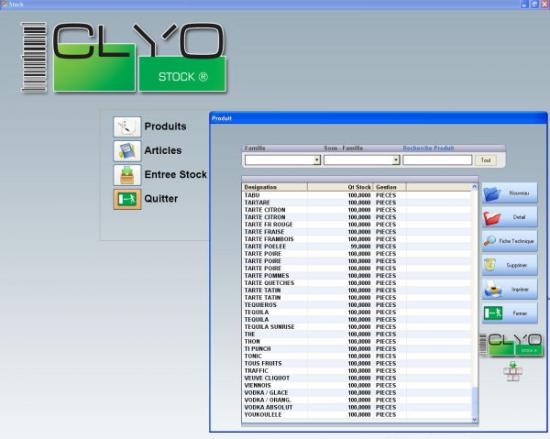The width and height of the screenshot is (550, 439).
Task: Open Fiche Technique magnifier button
Action: (x=509, y=241)
